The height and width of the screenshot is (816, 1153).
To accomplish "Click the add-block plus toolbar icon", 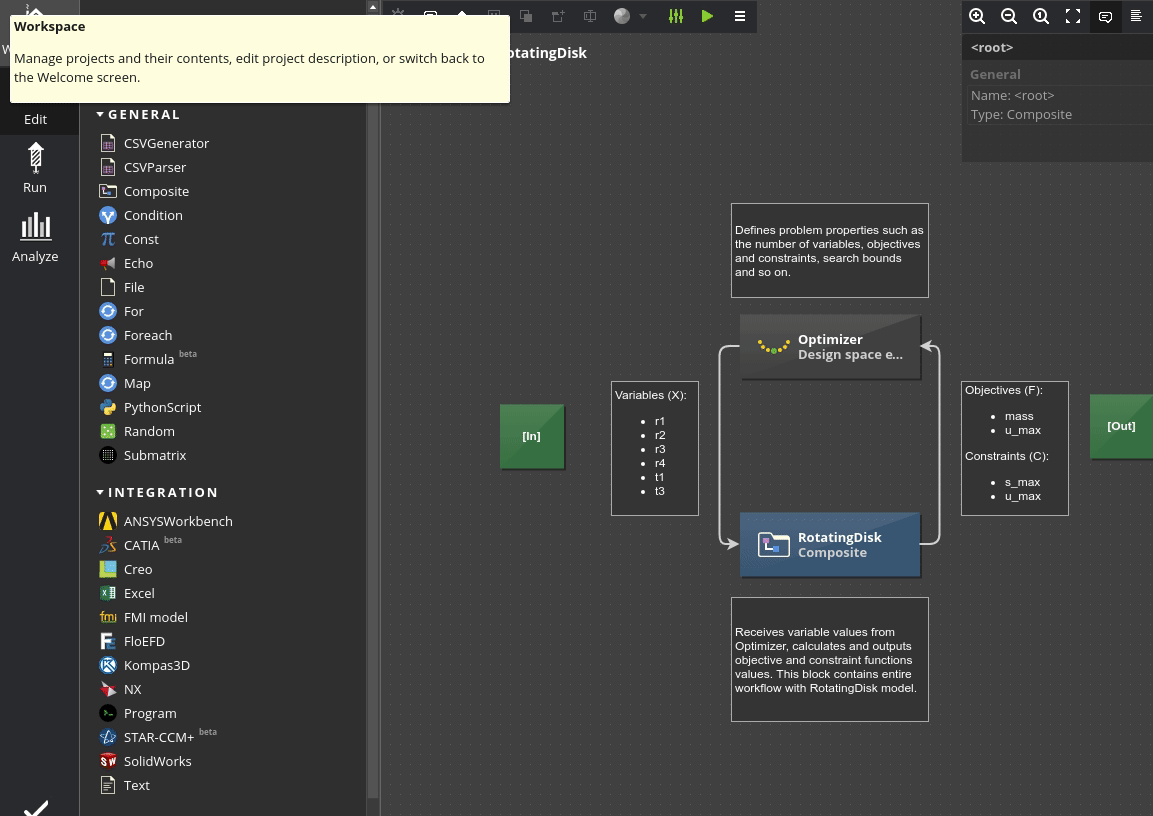I will [x=558, y=16].
